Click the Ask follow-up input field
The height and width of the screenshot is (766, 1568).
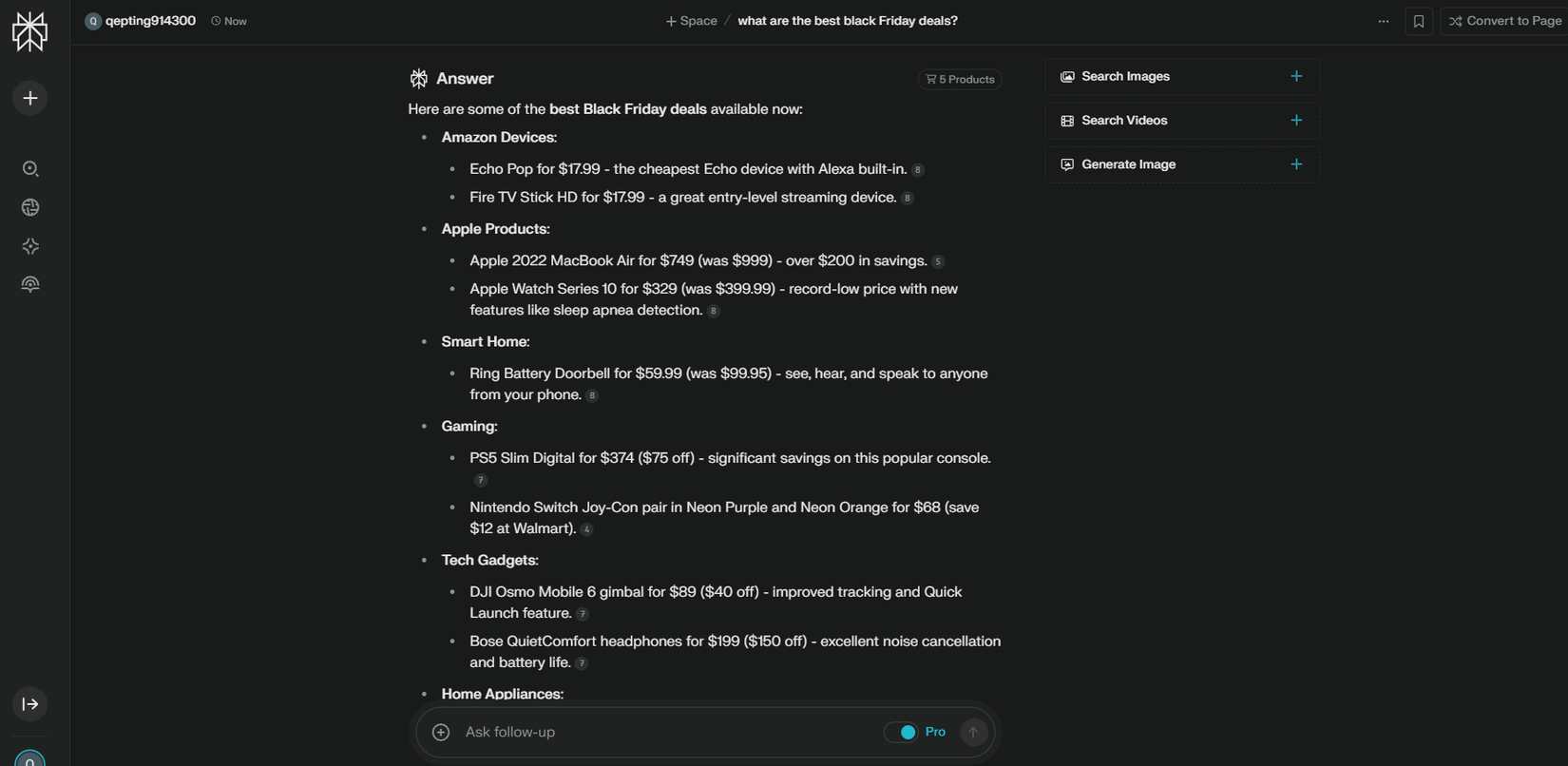(x=665, y=732)
